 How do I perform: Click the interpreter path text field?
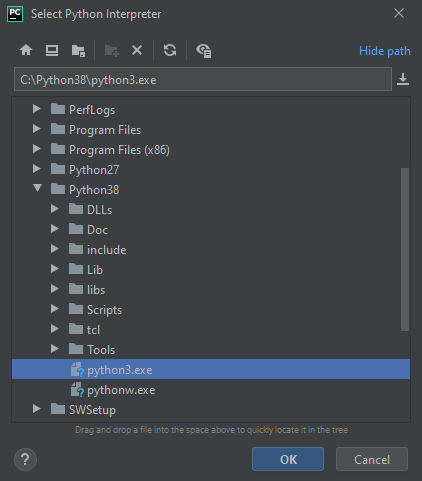click(203, 79)
